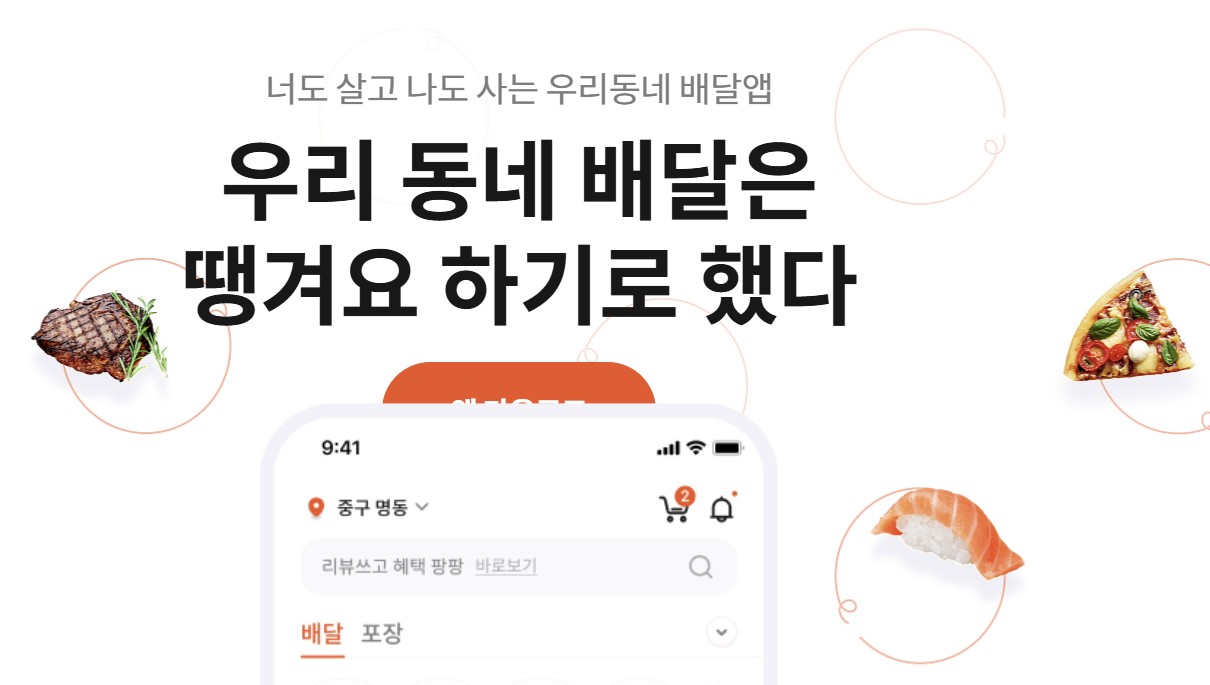This screenshot has height=685, width=1210.
Task: Tap the search magnifier icon
Action: pyautogui.click(x=701, y=567)
